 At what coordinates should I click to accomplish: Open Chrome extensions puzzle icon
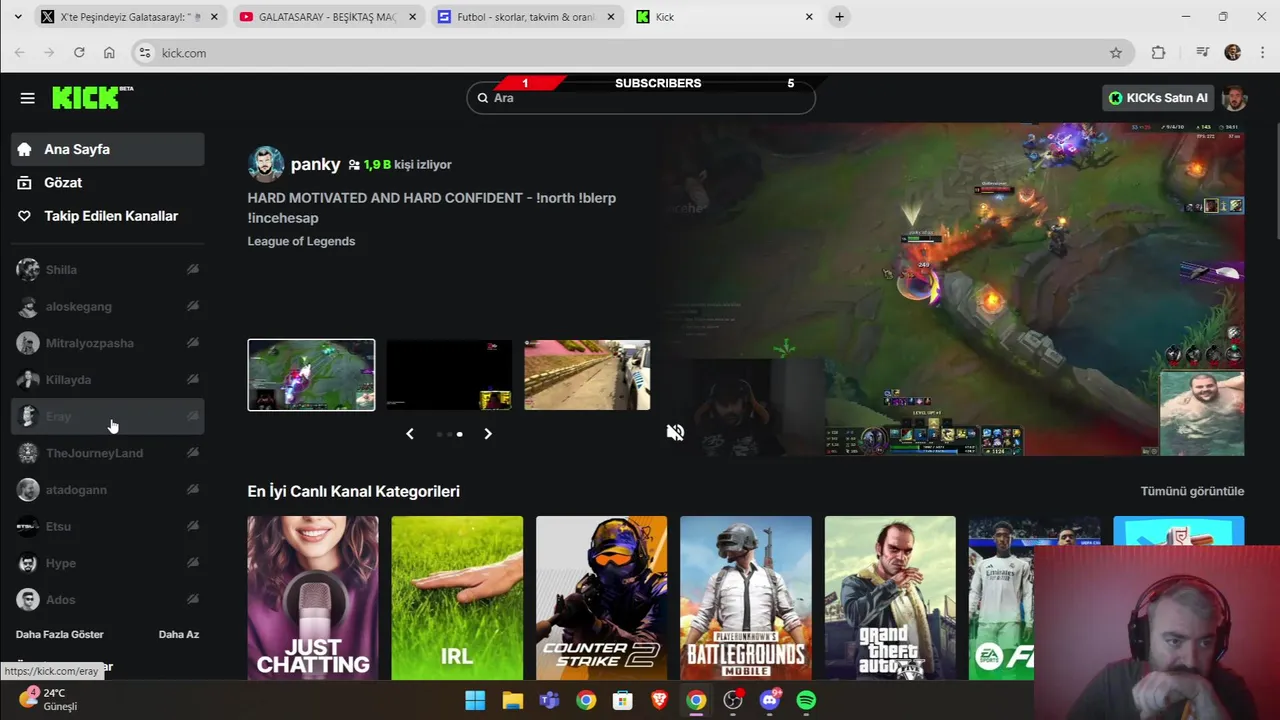pyautogui.click(x=1158, y=53)
